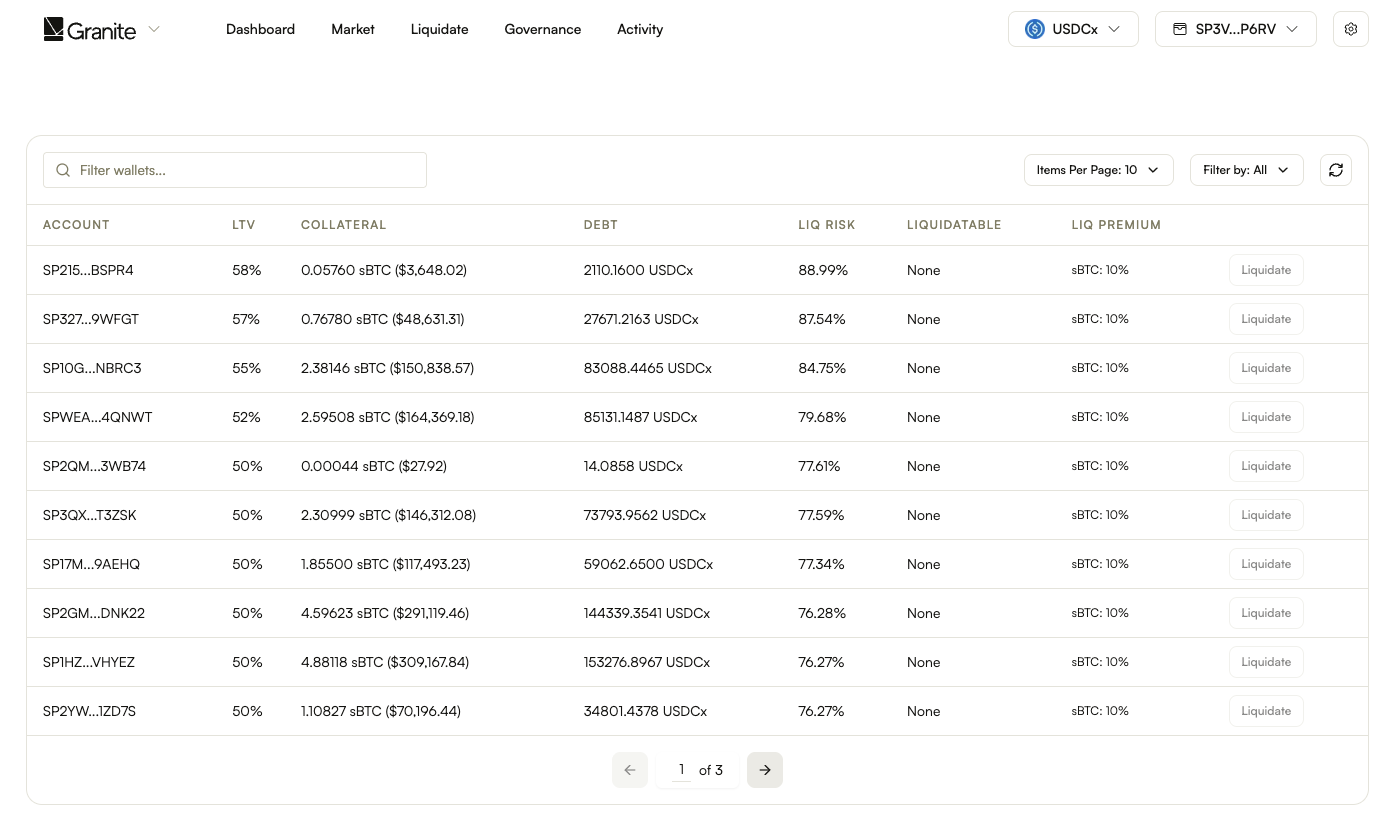Open Items Per Page dropdown
This screenshot has height=826, width=1398.
tap(1098, 170)
